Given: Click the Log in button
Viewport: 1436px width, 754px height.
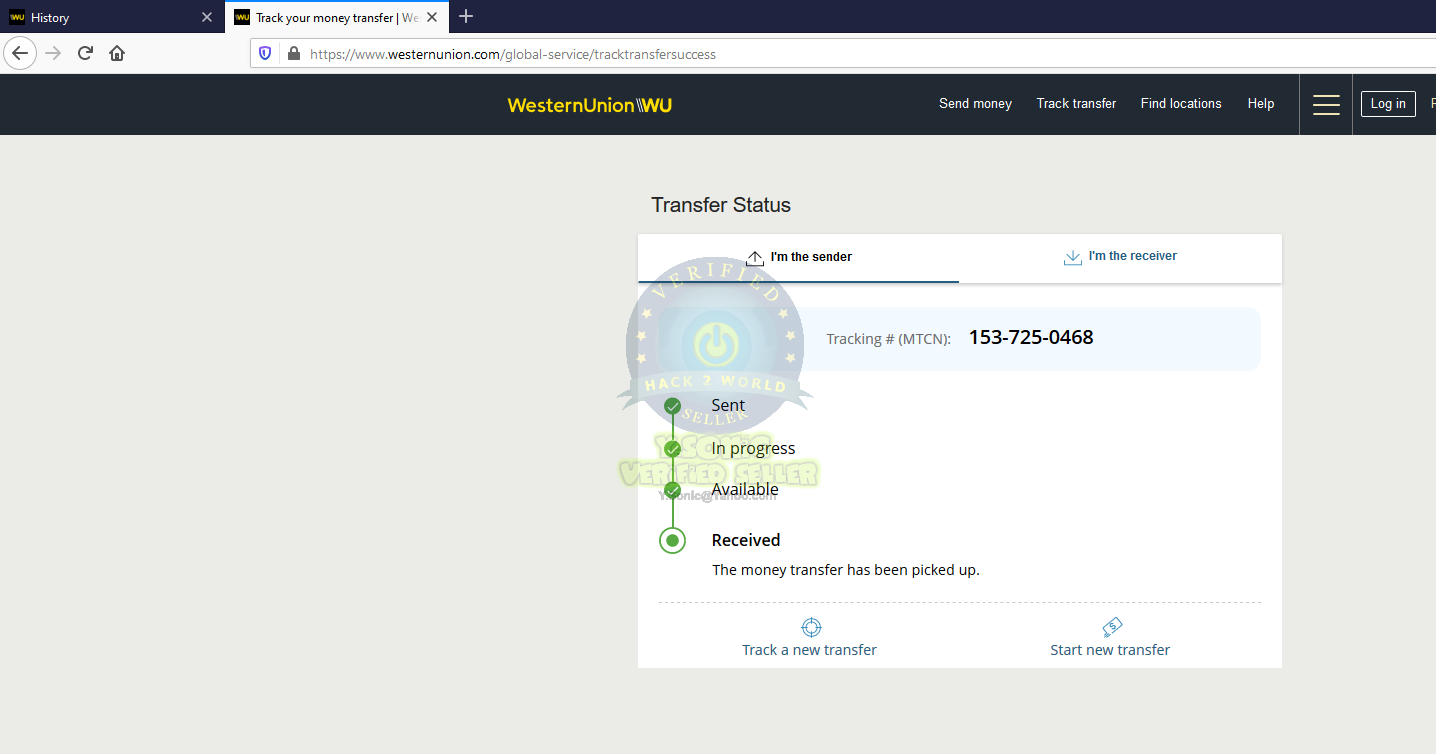Looking at the screenshot, I should 1388,103.
